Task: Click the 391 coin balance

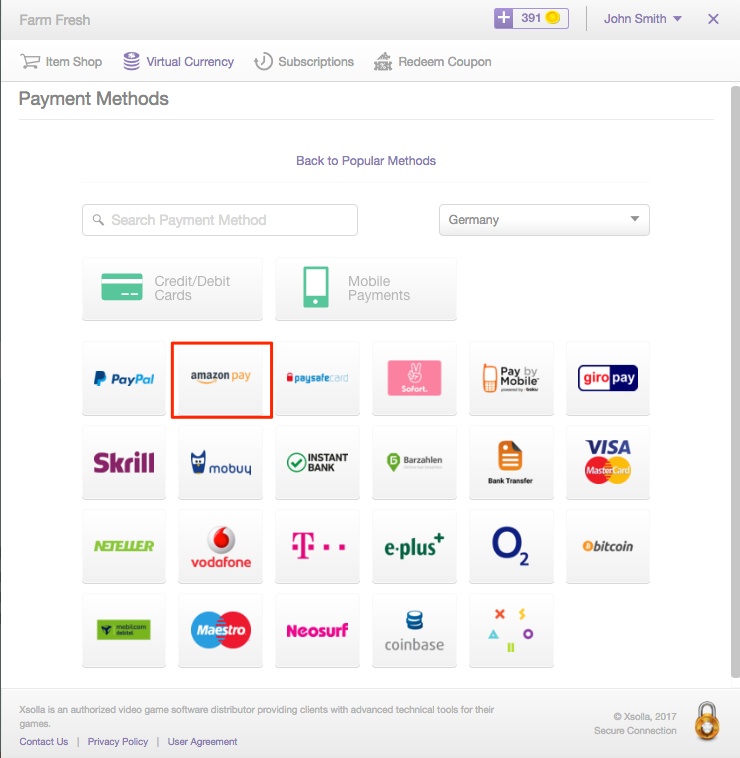Action: click(x=540, y=18)
